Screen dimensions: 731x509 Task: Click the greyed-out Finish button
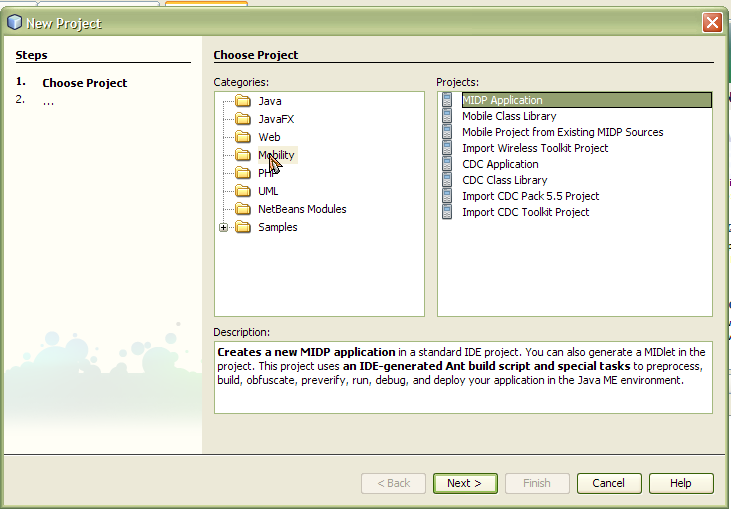pyautogui.click(x=537, y=483)
